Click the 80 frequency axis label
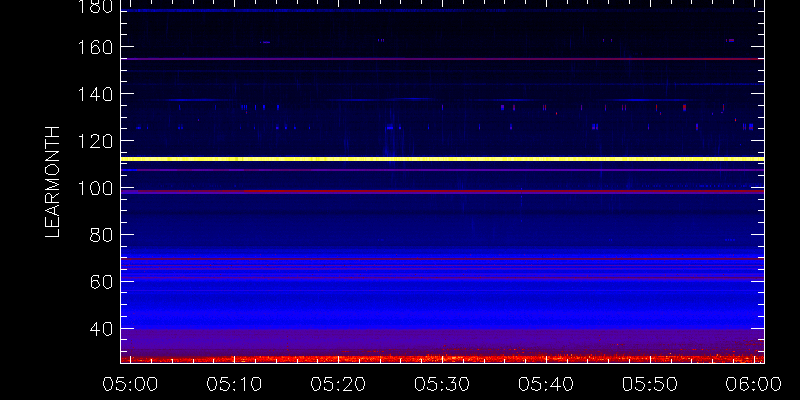Screen dimensions: 800x400 click(101, 235)
